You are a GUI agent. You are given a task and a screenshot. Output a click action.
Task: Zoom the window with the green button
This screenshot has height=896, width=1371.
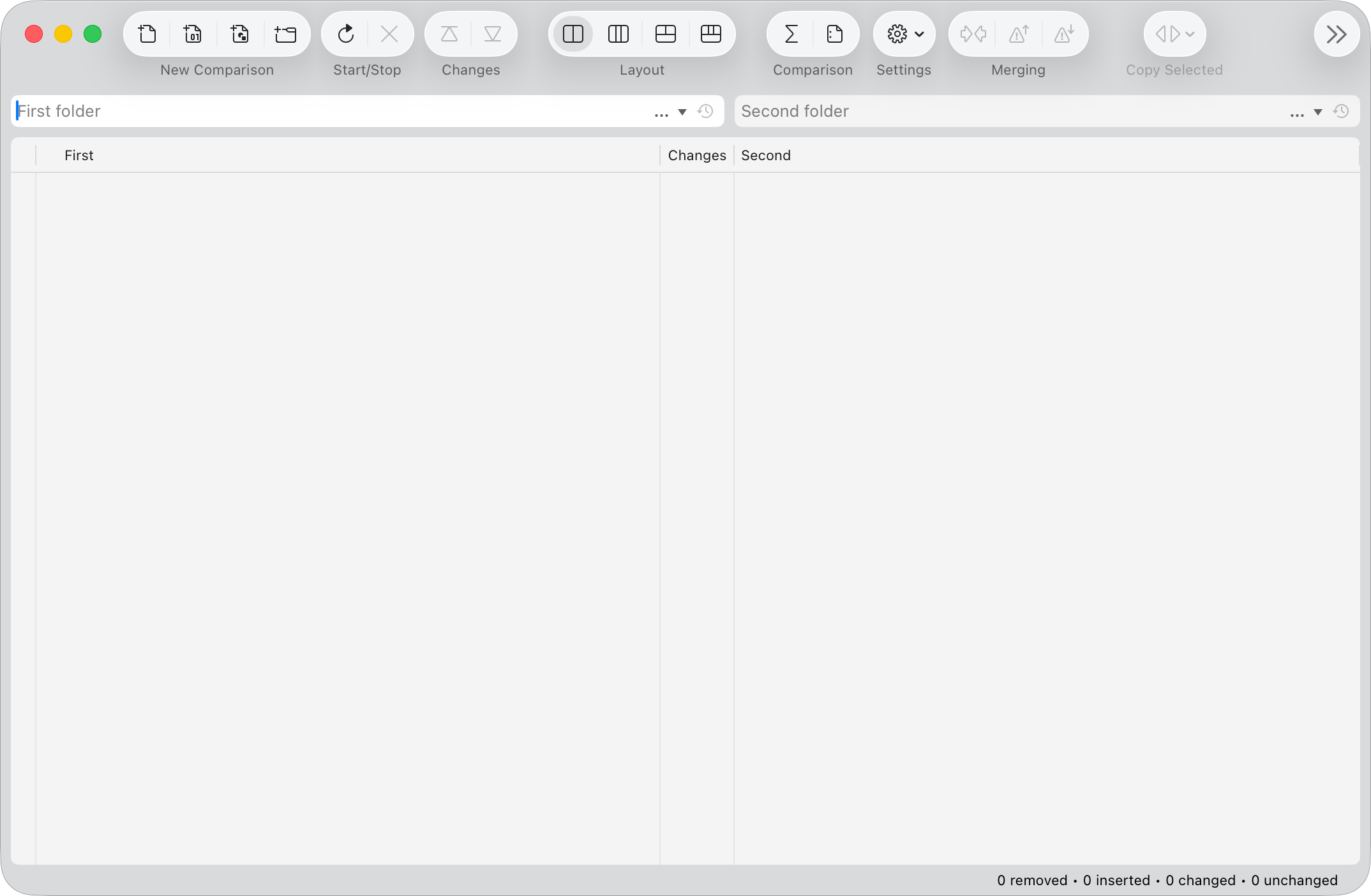tap(93, 34)
